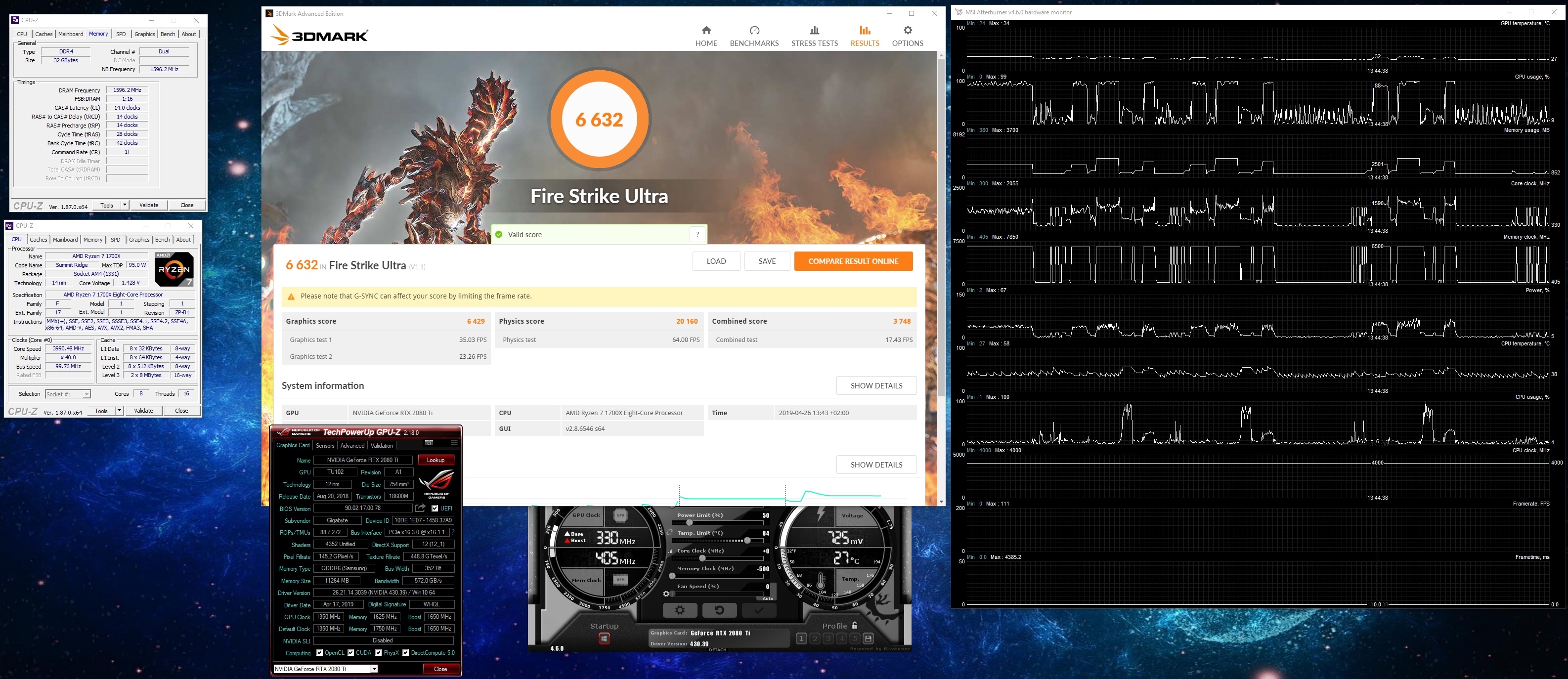This screenshot has width=1568, height=679.
Task: Click the Bus Interface question mark in GPU-Z
Action: pos(453,532)
